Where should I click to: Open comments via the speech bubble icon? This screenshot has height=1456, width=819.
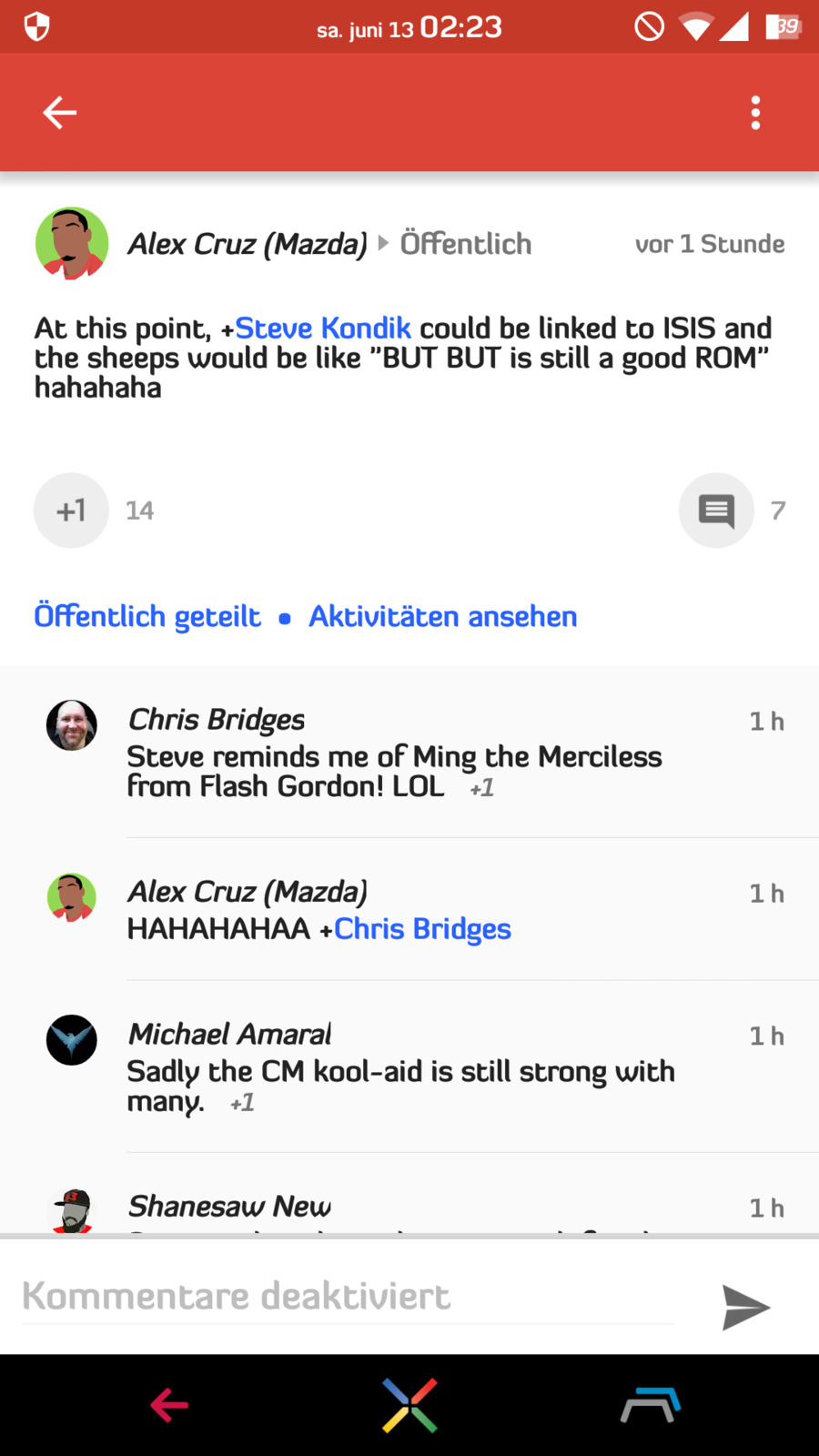click(x=716, y=511)
